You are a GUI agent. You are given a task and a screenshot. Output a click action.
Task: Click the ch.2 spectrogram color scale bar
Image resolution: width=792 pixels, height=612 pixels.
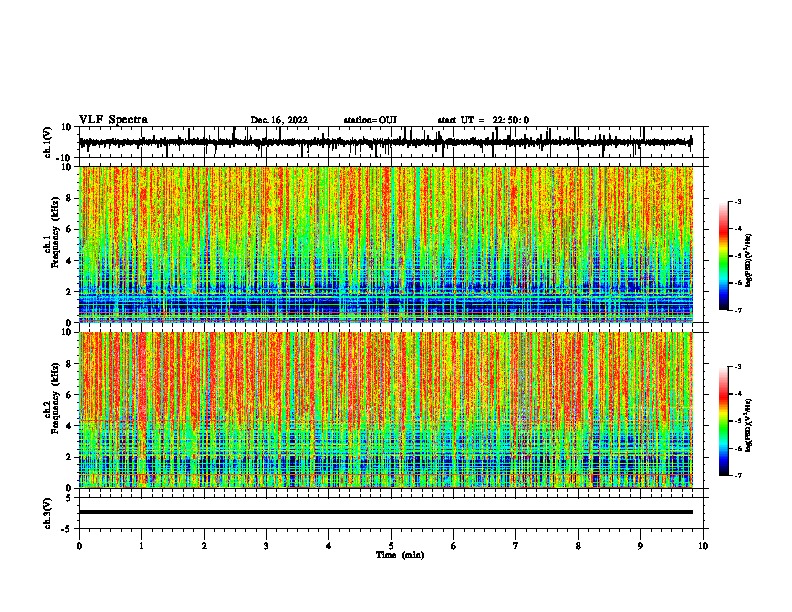(x=723, y=421)
